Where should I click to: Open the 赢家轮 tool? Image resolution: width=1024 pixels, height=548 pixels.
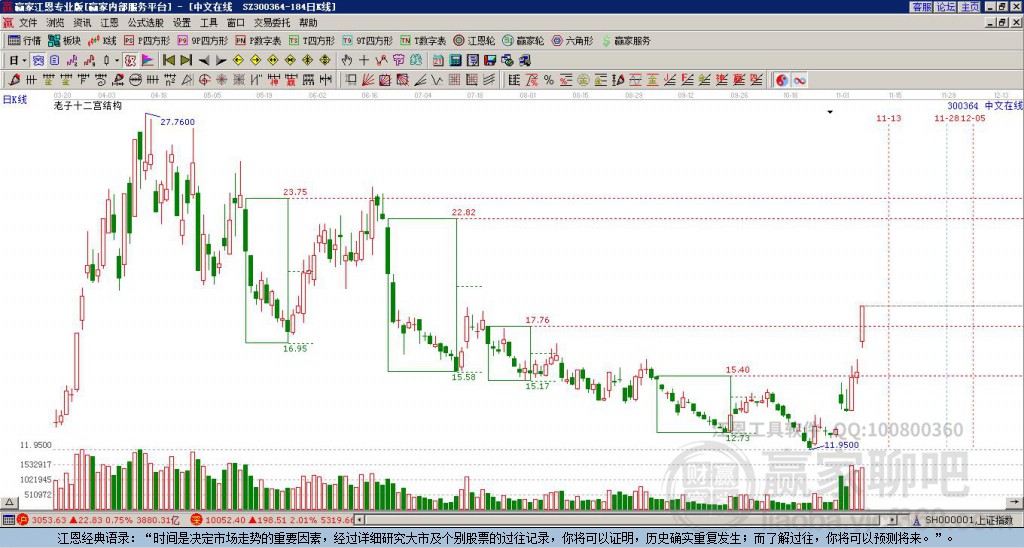click(523, 40)
